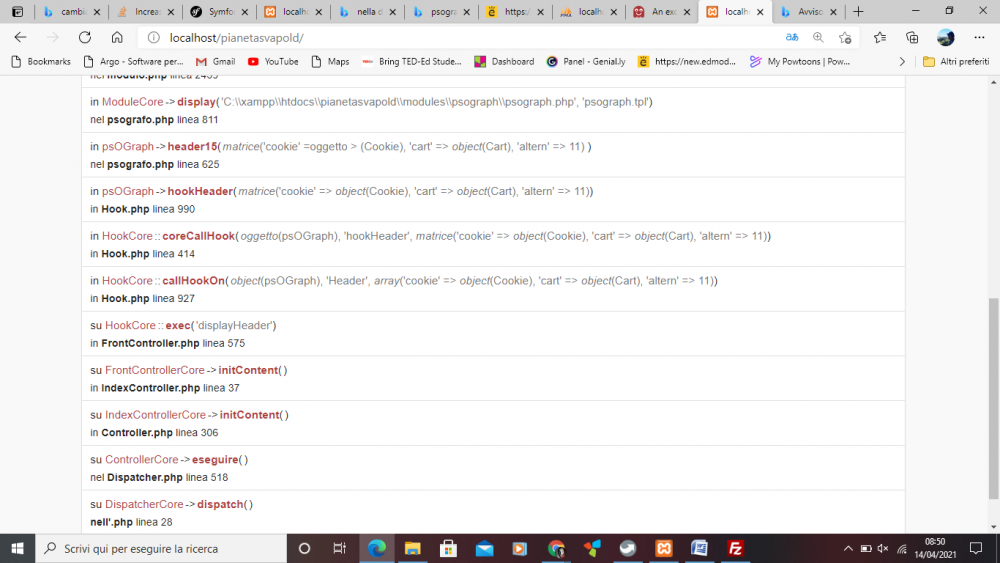Open the Bookmarks folder
Image resolution: width=1000 pixels, height=563 pixels.
click(x=41, y=62)
